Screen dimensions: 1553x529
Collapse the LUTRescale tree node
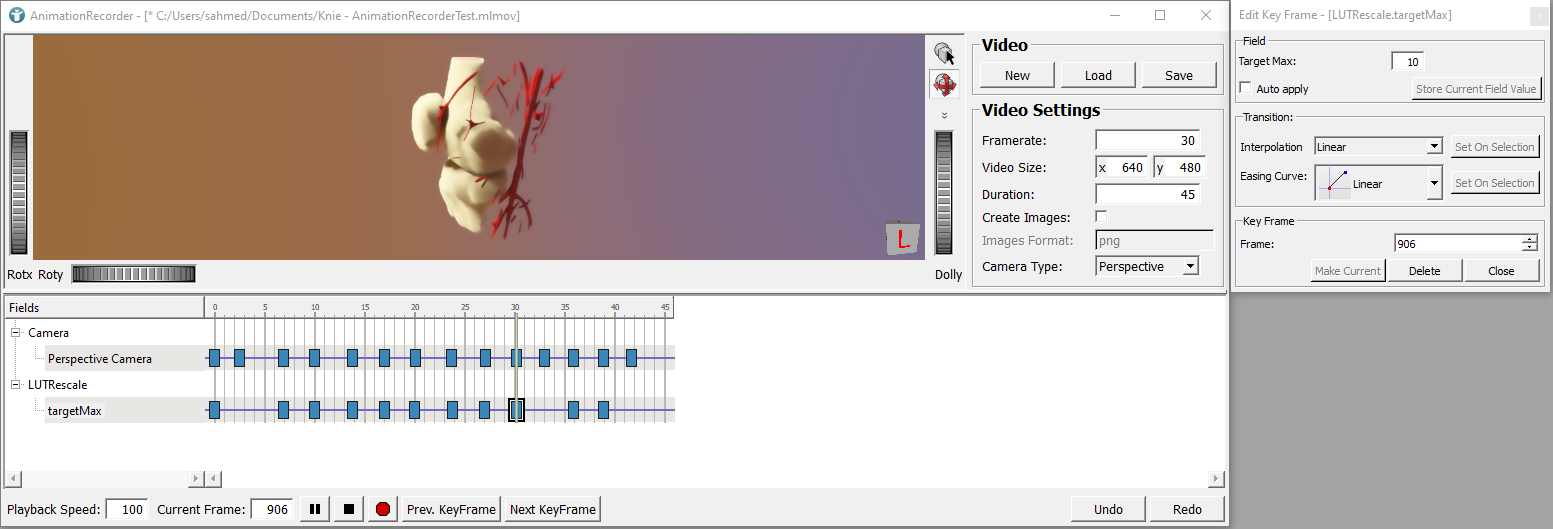[16, 385]
